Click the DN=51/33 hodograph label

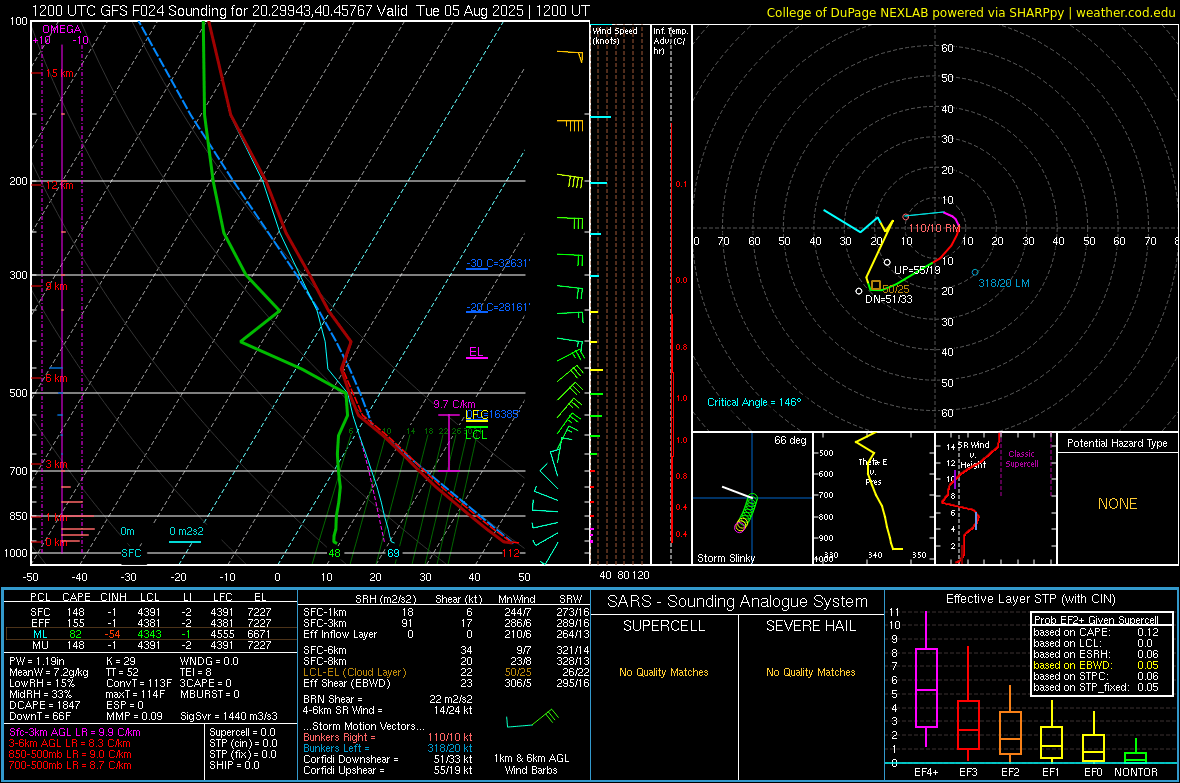889,299
